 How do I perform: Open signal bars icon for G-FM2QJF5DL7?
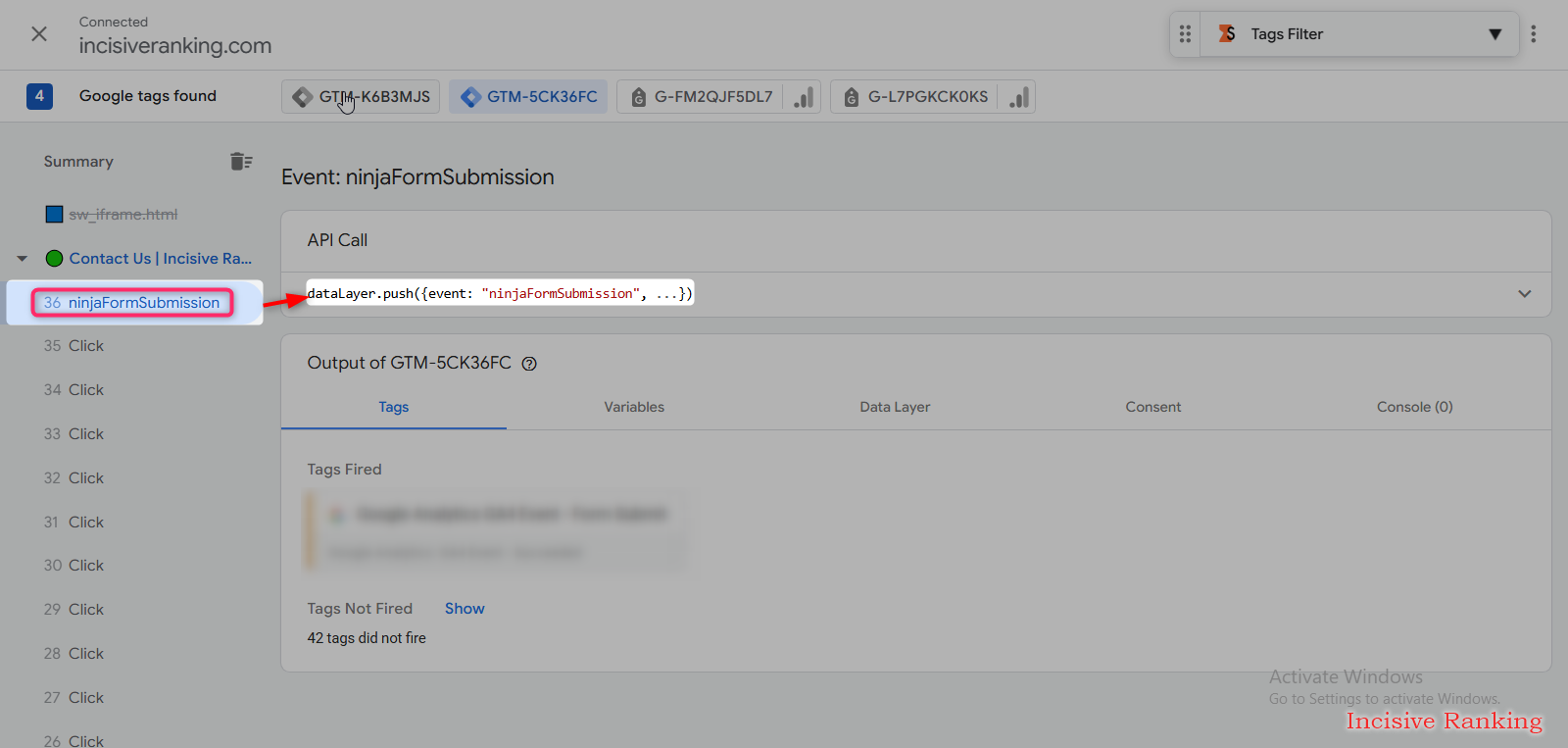click(x=804, y=97)
